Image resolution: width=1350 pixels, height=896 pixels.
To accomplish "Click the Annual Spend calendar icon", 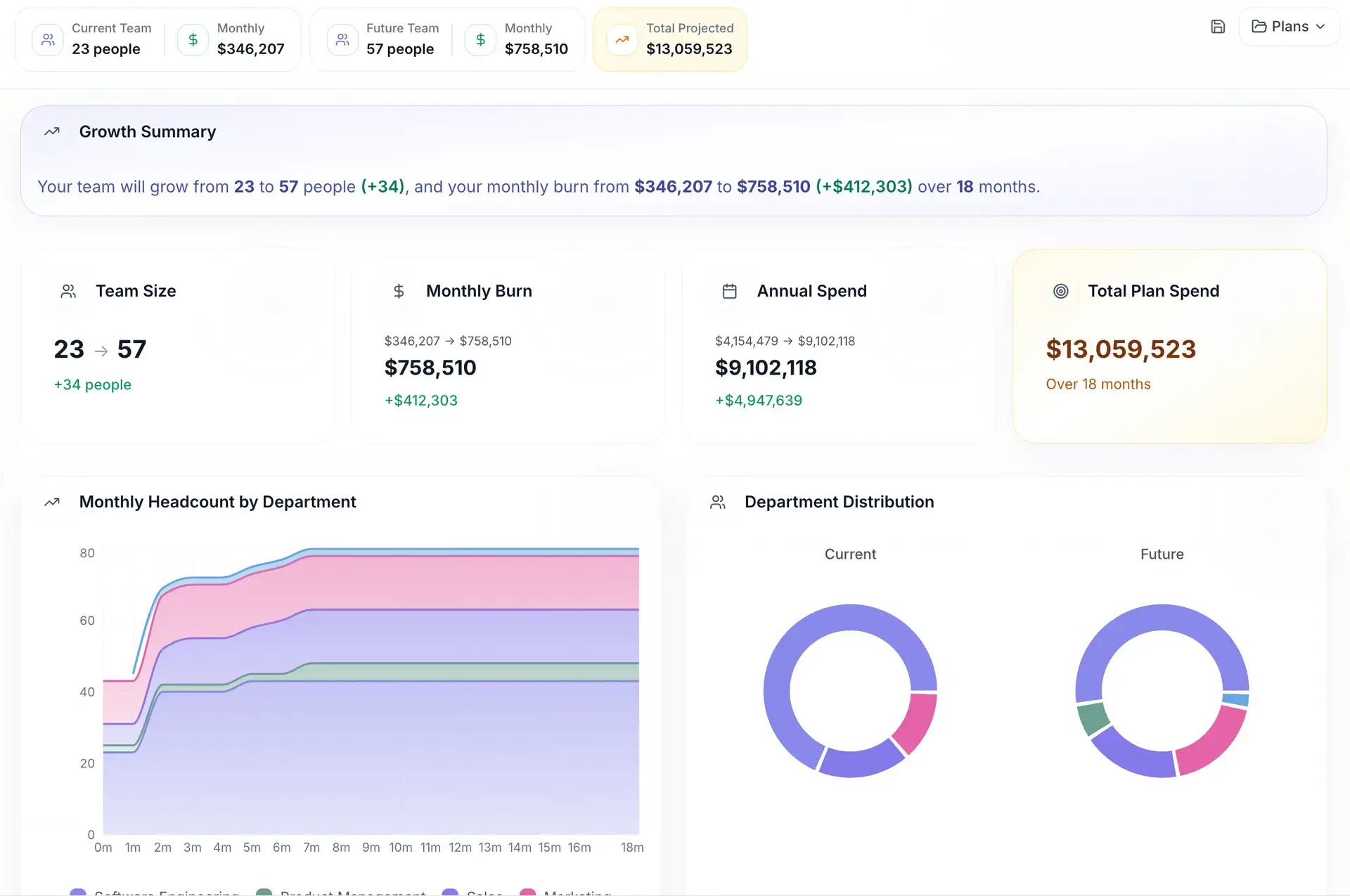I will tap(730, 291).
